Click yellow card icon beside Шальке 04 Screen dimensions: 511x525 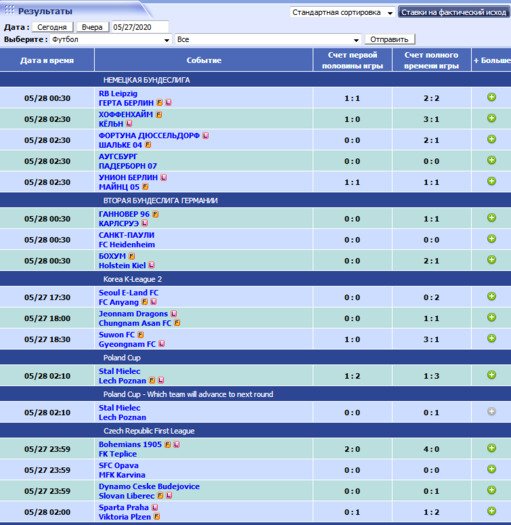148,145
